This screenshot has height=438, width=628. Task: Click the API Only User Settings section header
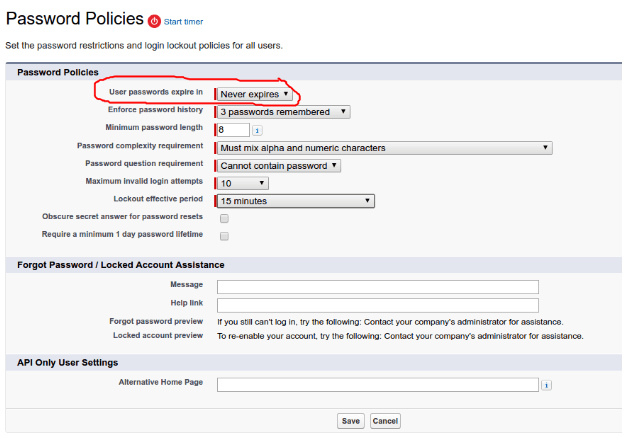pos(74,362)
